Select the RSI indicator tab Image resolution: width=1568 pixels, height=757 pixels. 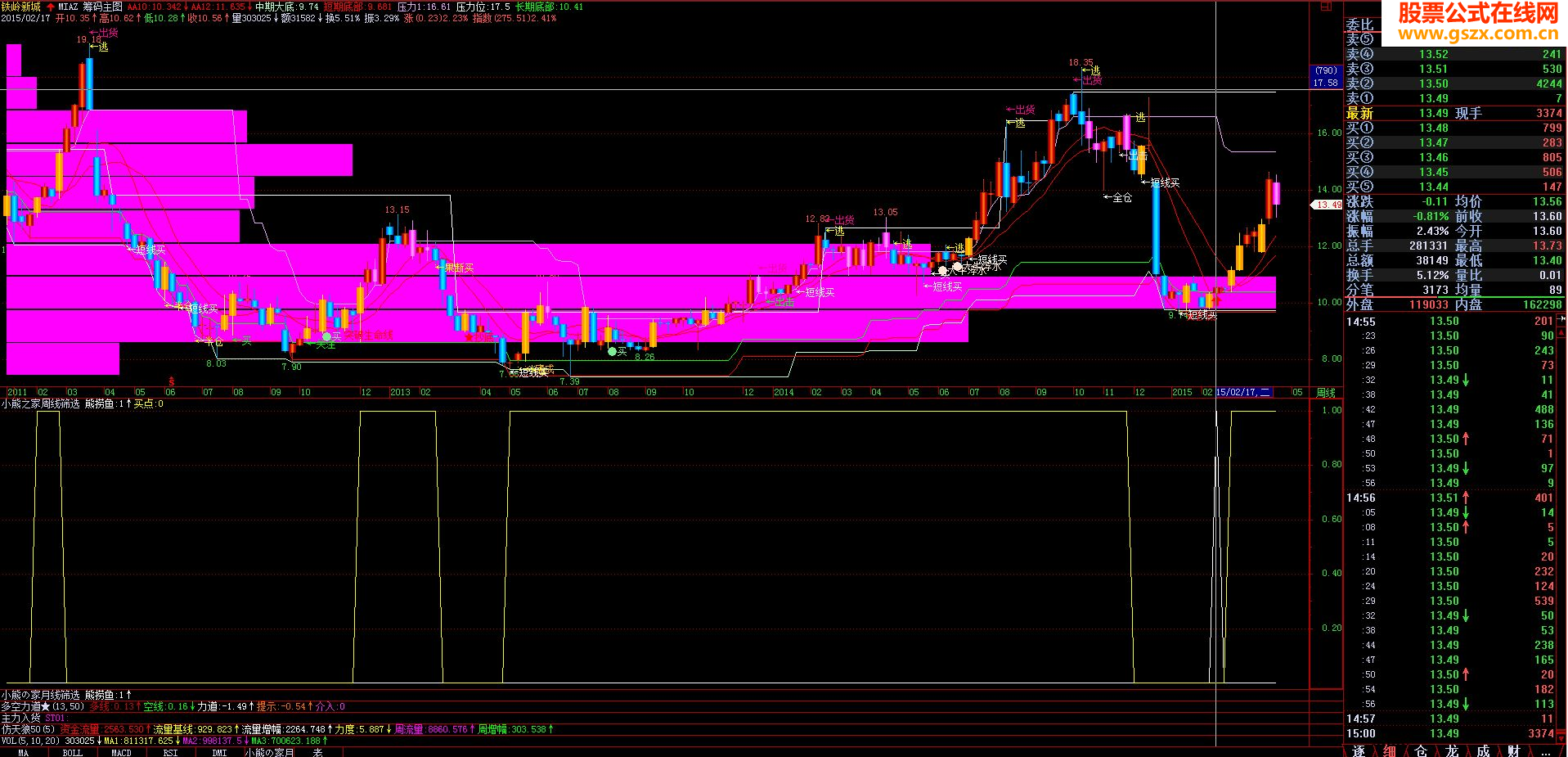(170, 752)
